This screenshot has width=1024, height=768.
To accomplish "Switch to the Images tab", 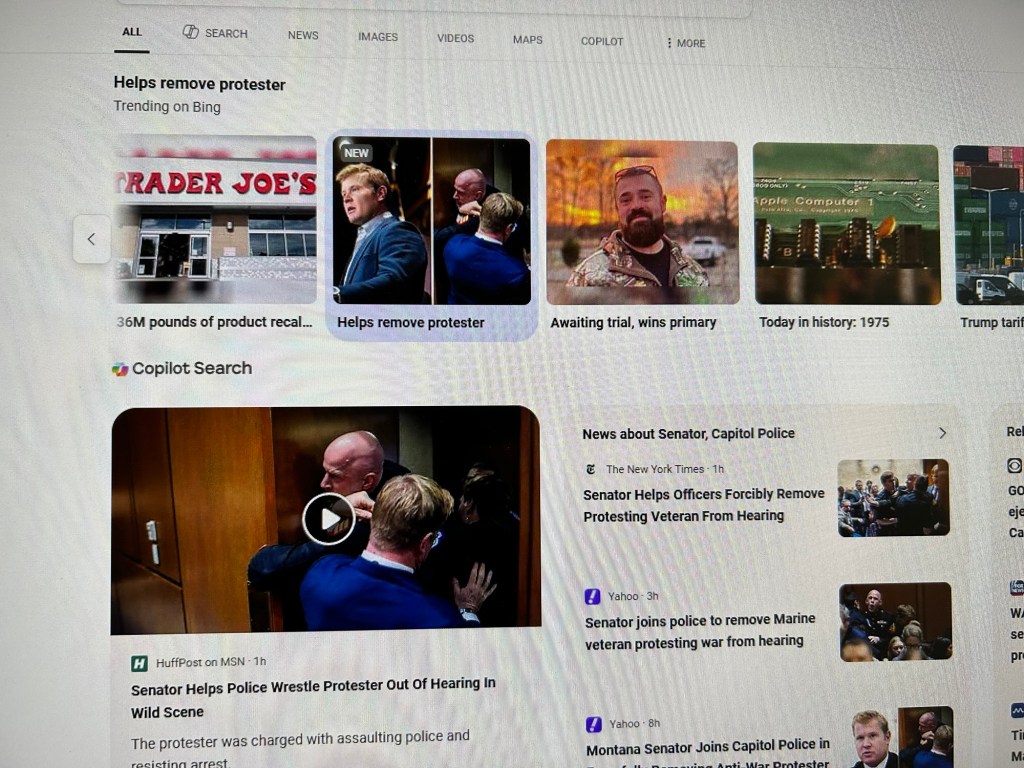I will [x=378, y=37].
